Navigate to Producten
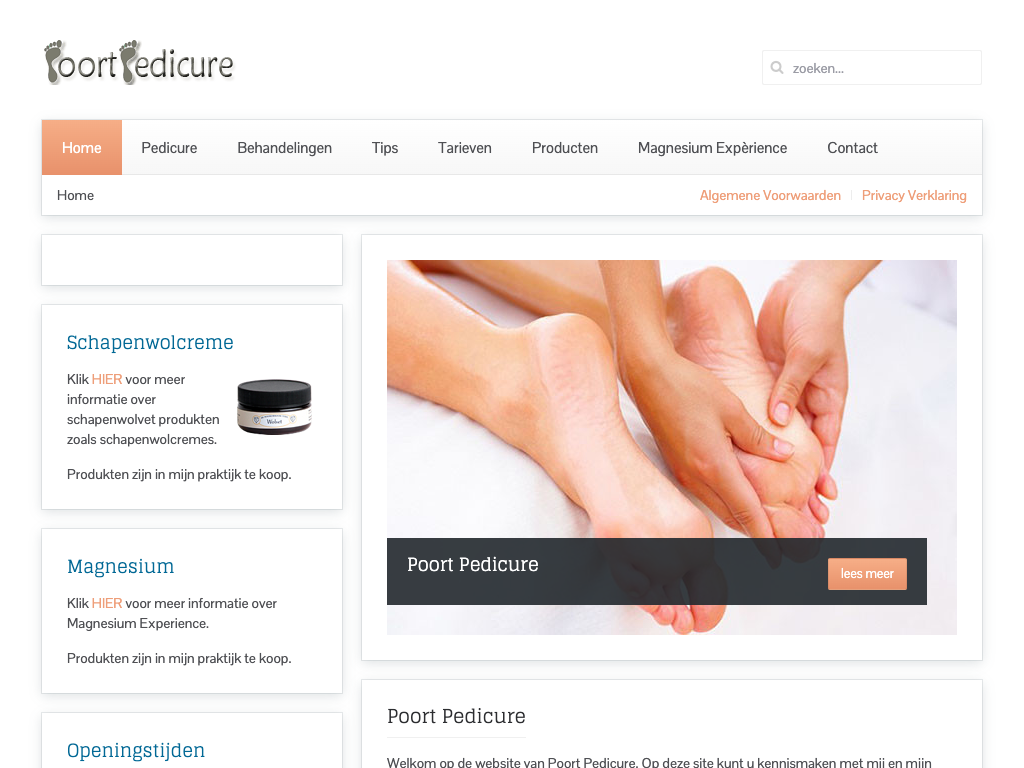 click(x=565, y=148)
